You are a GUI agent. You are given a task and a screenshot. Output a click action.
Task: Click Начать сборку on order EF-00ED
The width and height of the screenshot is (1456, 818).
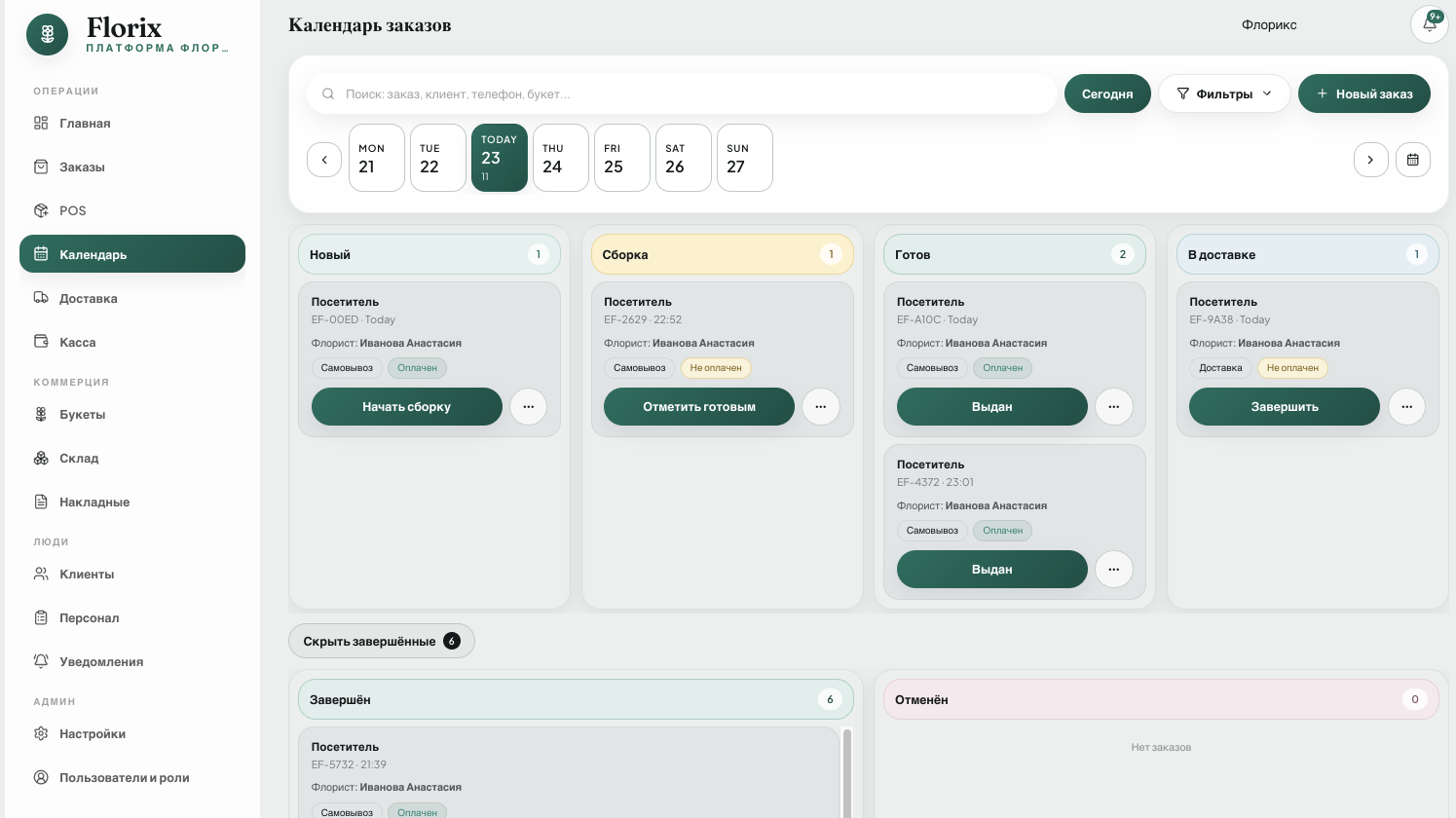coord(407,407)
